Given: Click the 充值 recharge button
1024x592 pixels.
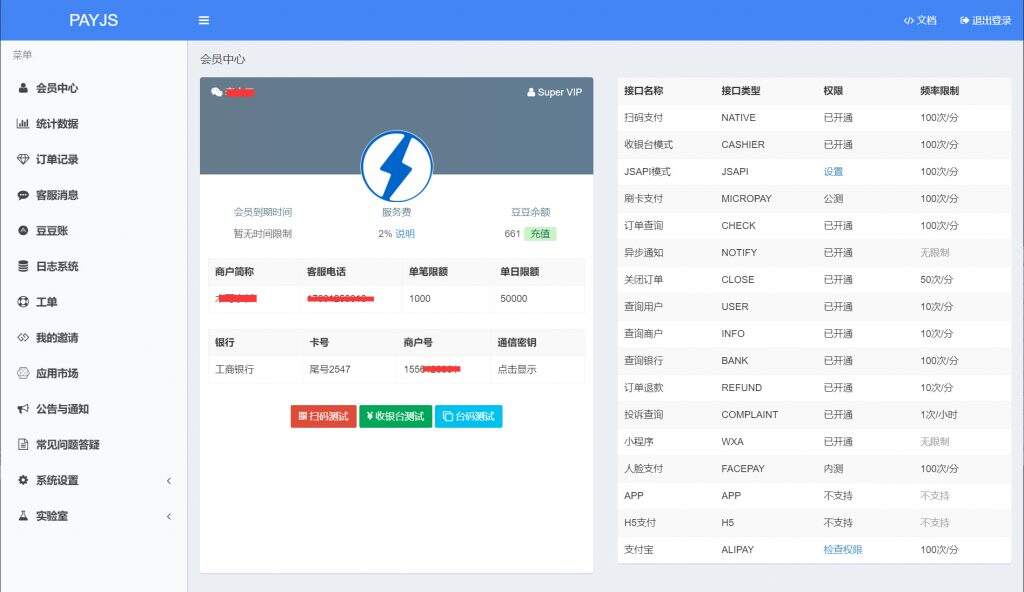Looking at the screenshot, I should click(x=540, y=233).
